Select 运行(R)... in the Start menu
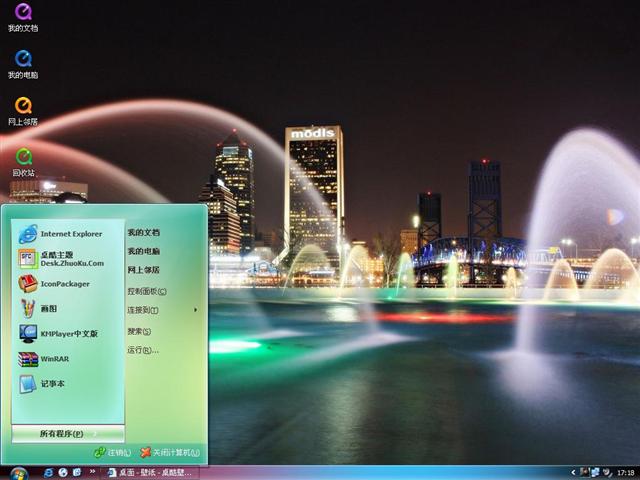This screenshot has width=640, height=480. 142,350
